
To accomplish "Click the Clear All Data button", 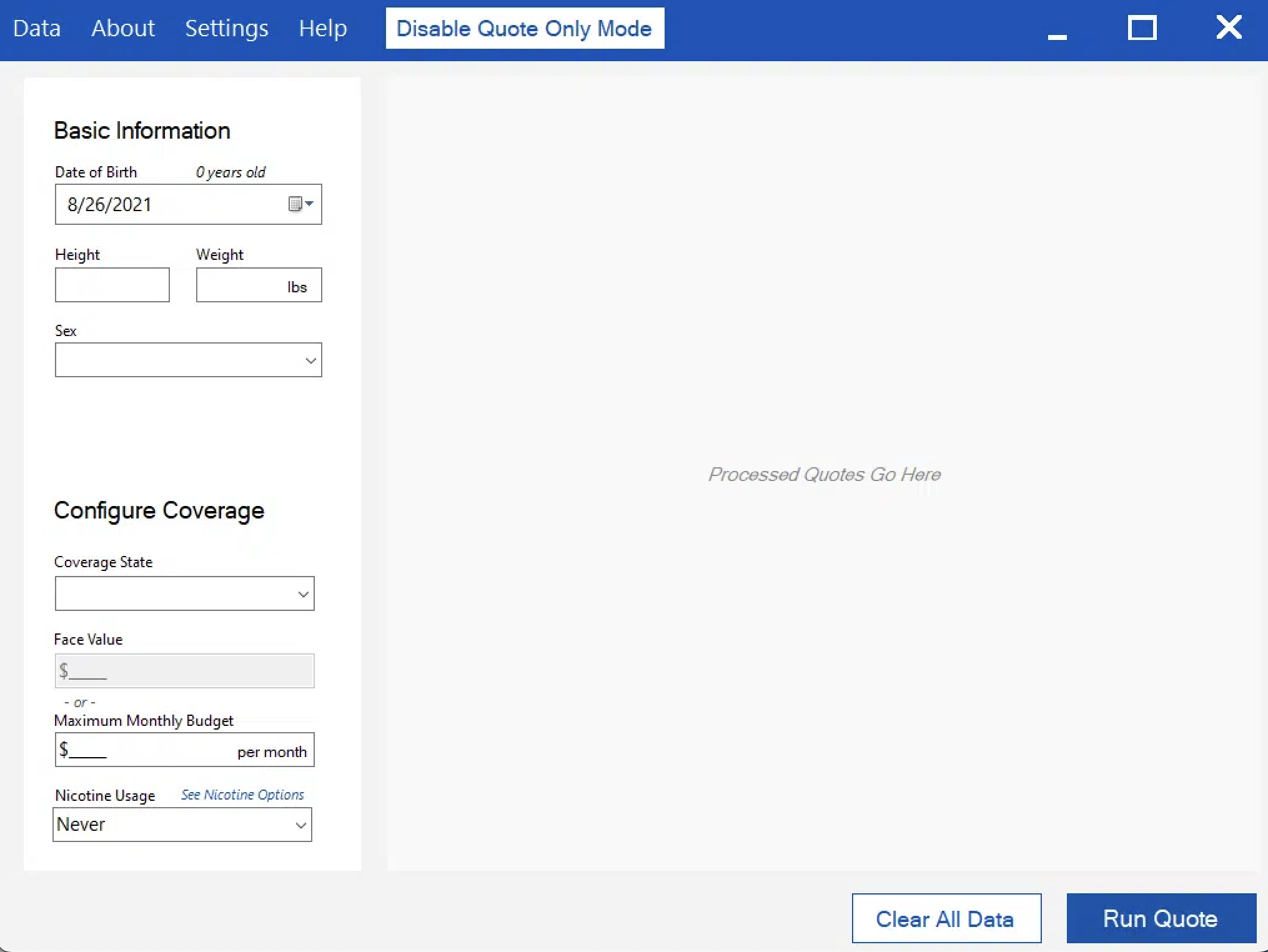I will (946, 918).
